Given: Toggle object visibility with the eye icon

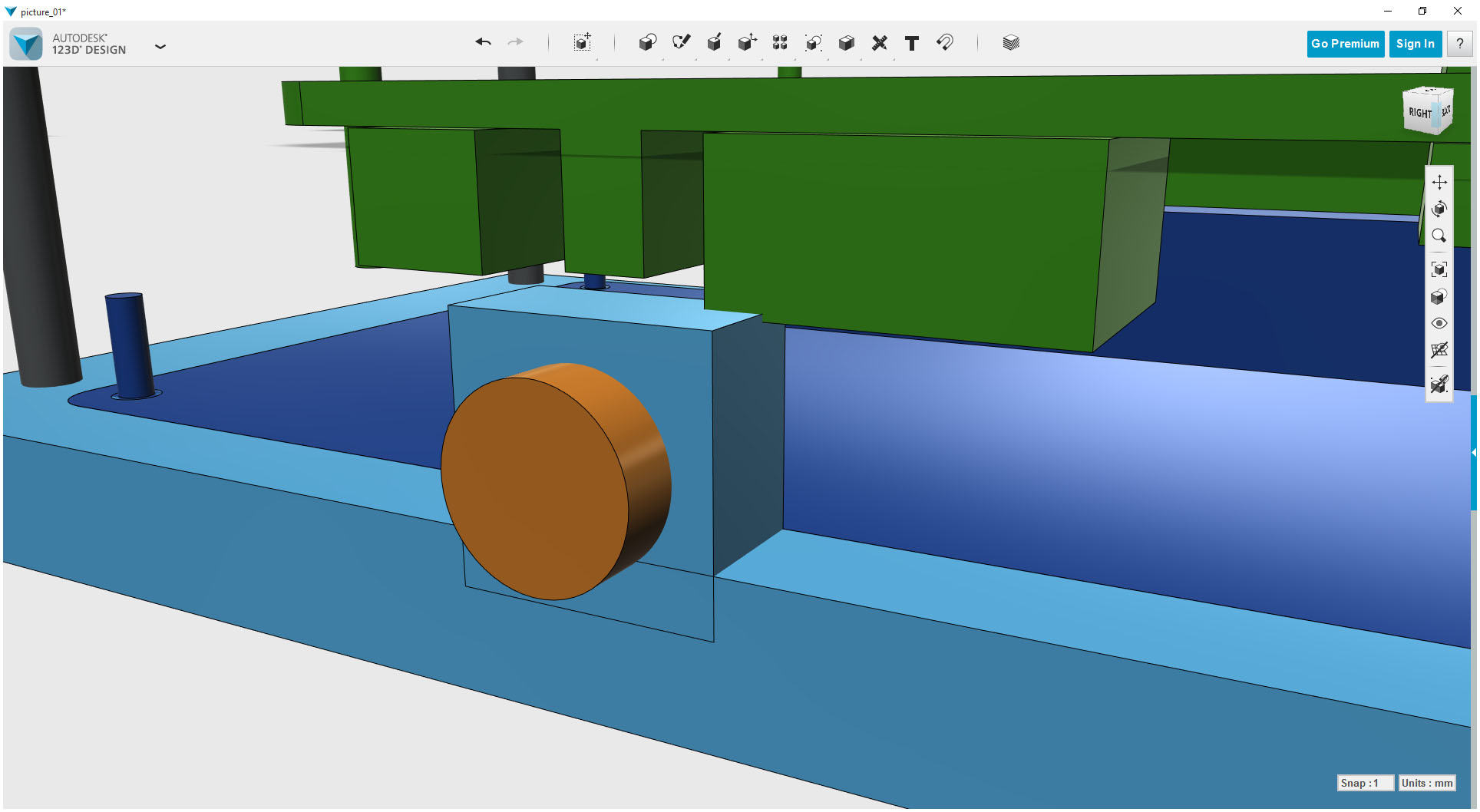Looking at the screenshot, I should 1440,323.
